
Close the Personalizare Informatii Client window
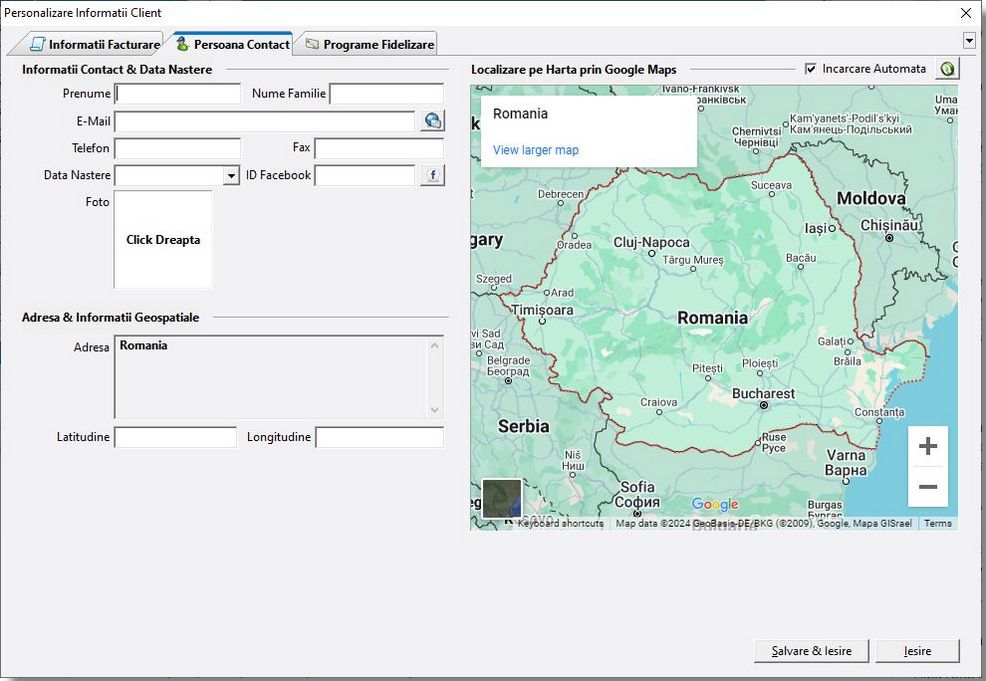pyautogui.click(x=966, y=13)
